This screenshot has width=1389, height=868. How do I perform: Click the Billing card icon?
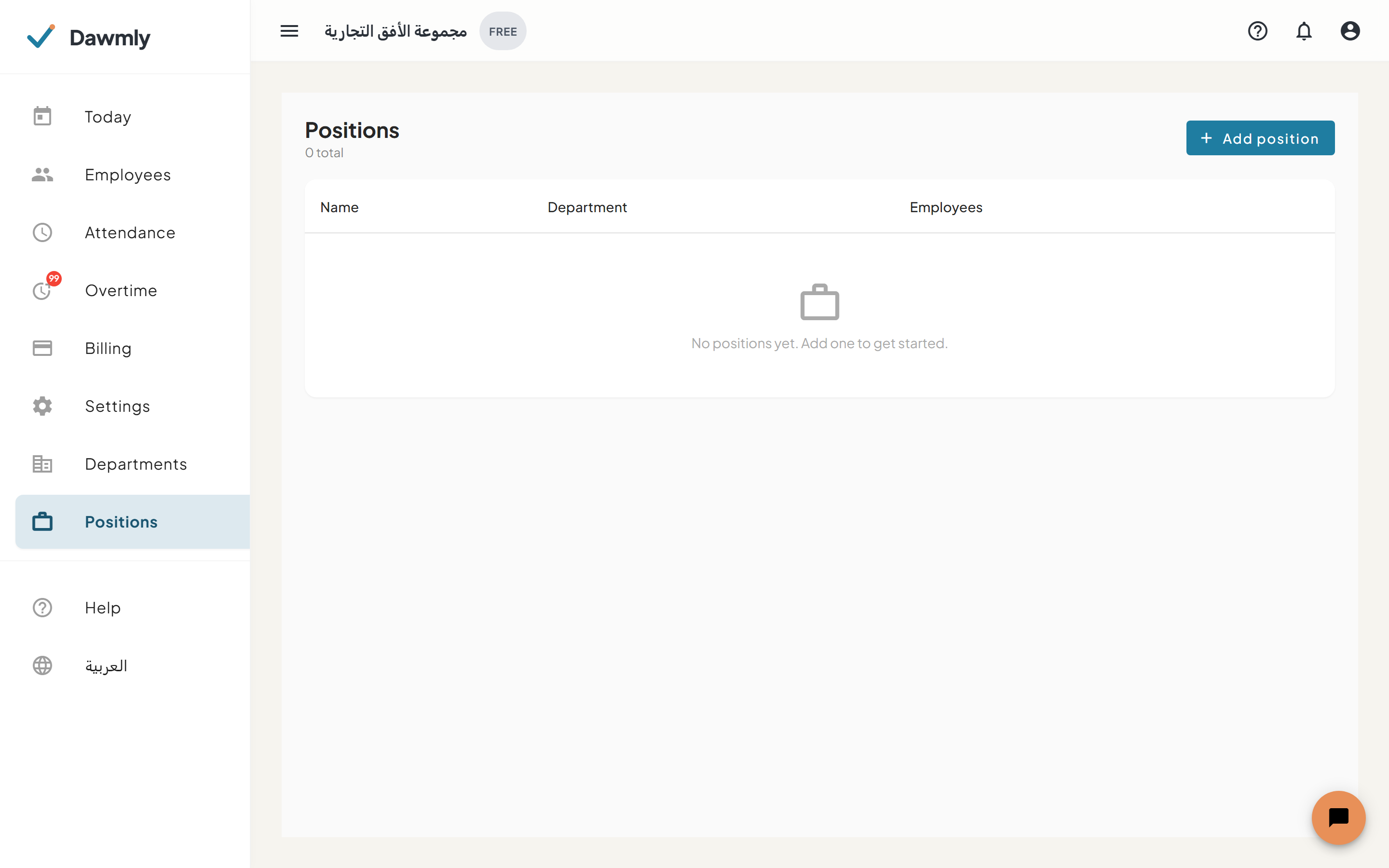click(42, 349)
